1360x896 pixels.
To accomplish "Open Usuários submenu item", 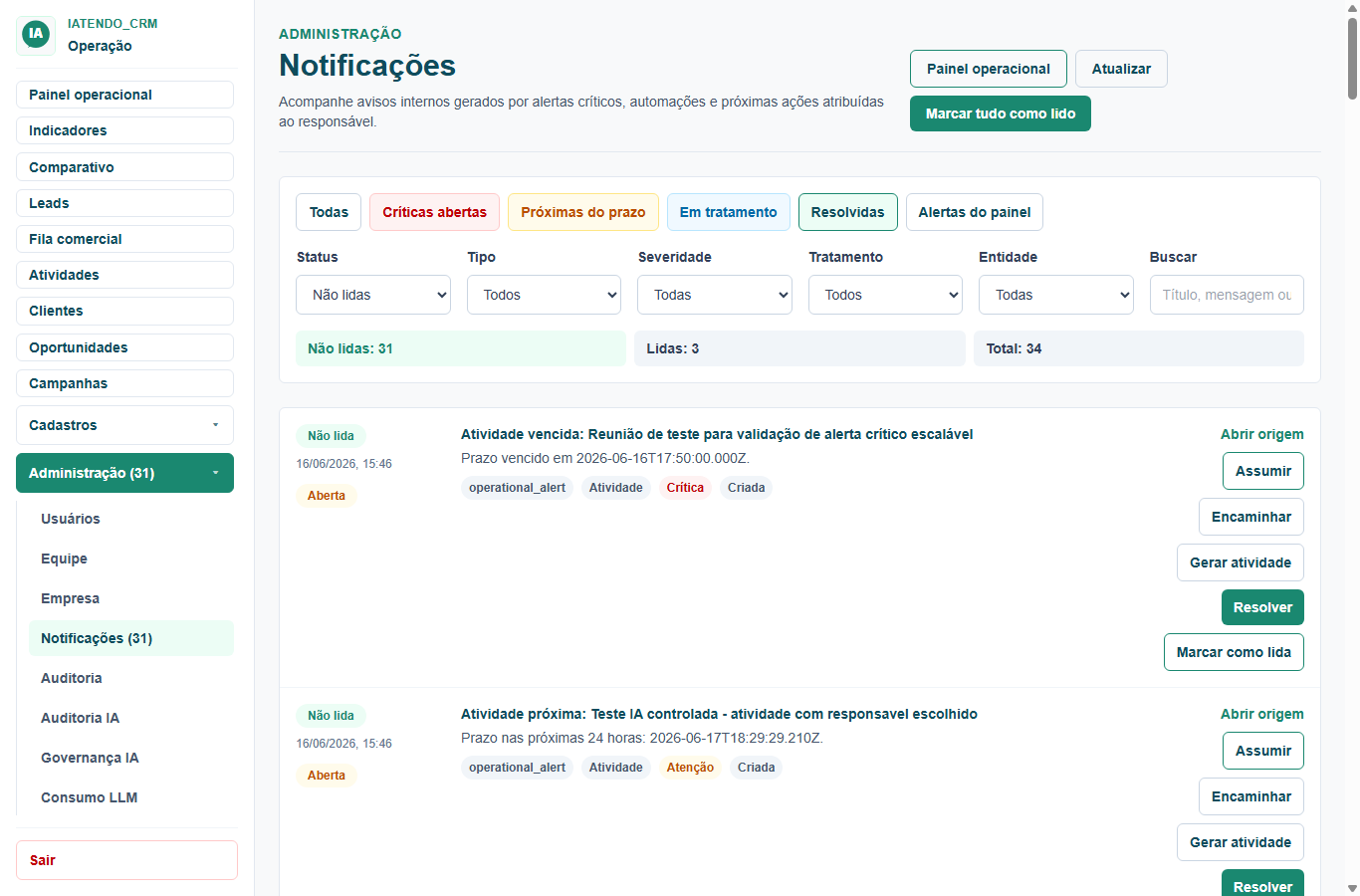I will coord(131,519).
